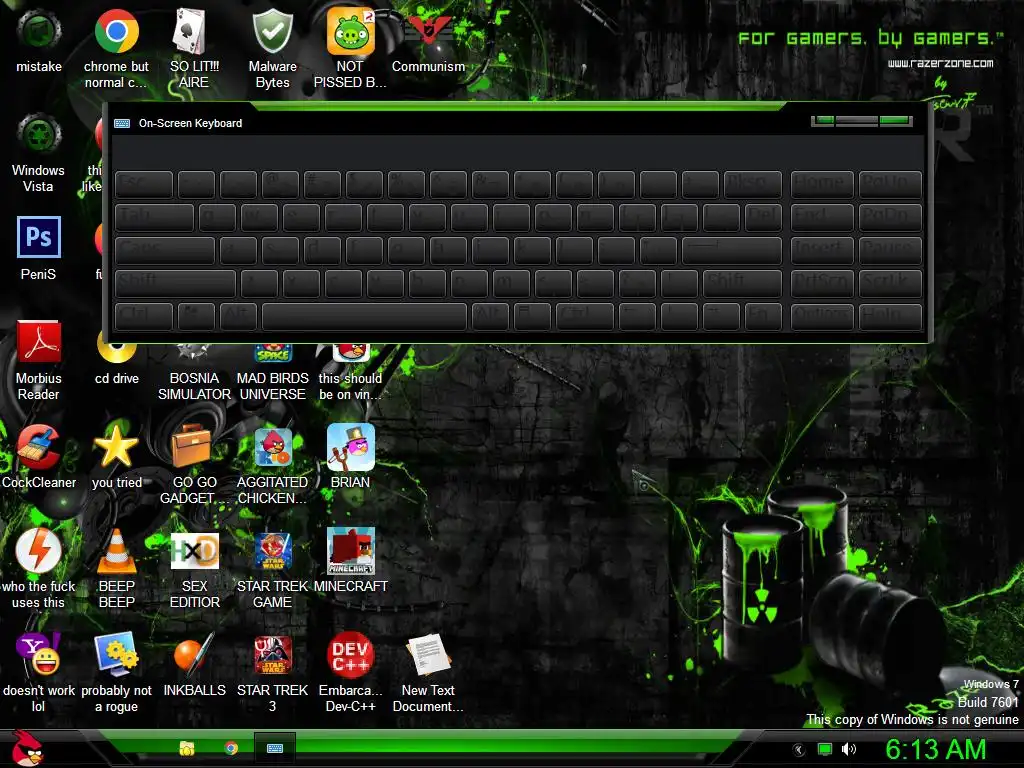This screenshot has height=768, width=1024.
Task: Show hidden tray icons arrow
Action: [x=799, y=750]
